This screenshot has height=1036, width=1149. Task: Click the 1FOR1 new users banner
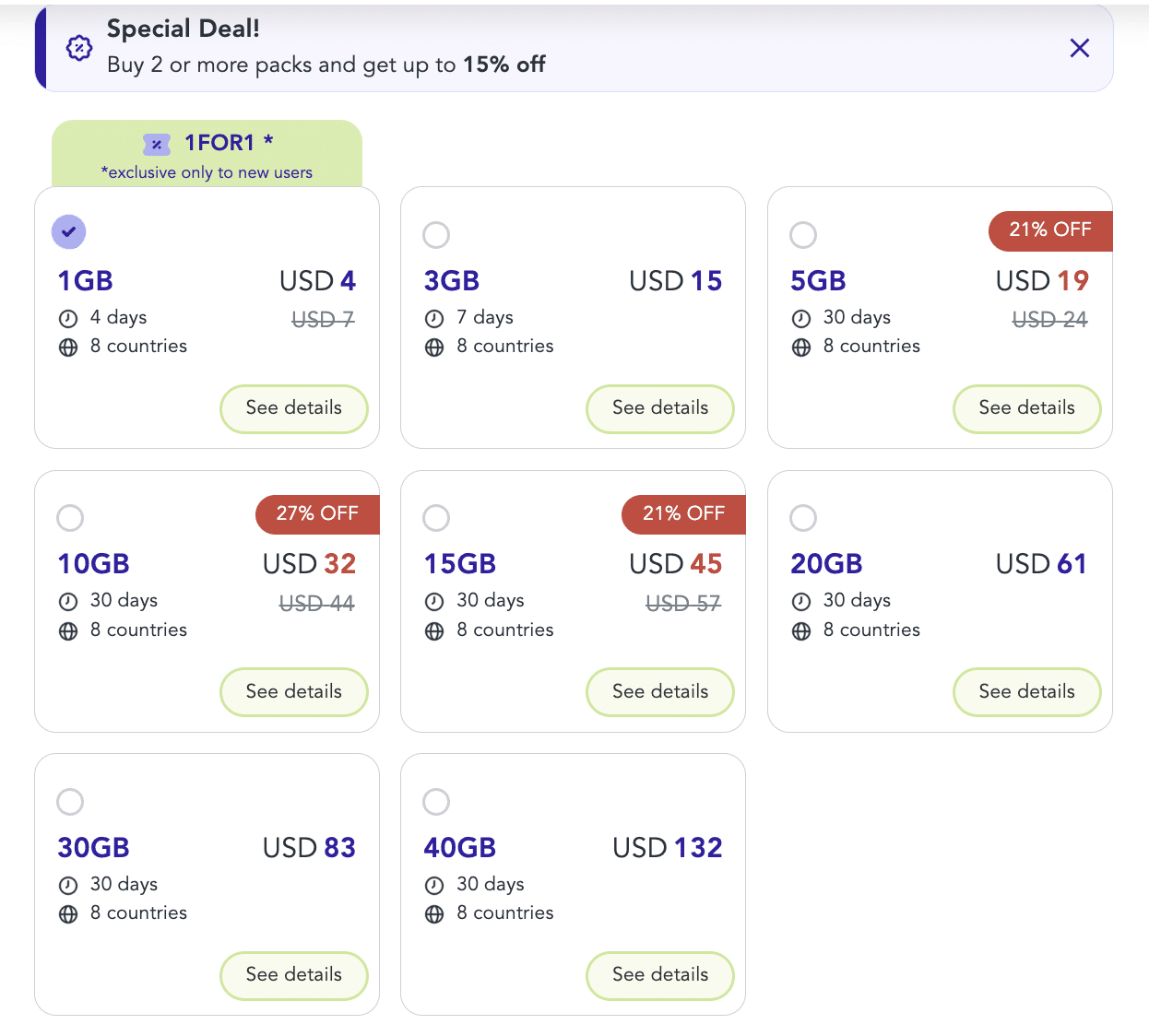[x=207, y=155]
